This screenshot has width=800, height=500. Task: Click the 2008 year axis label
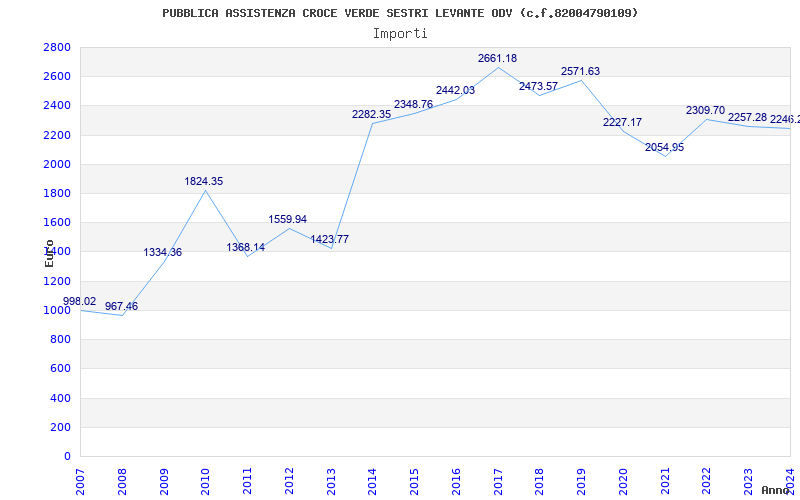pyautogui.click(x=122, y=482)
